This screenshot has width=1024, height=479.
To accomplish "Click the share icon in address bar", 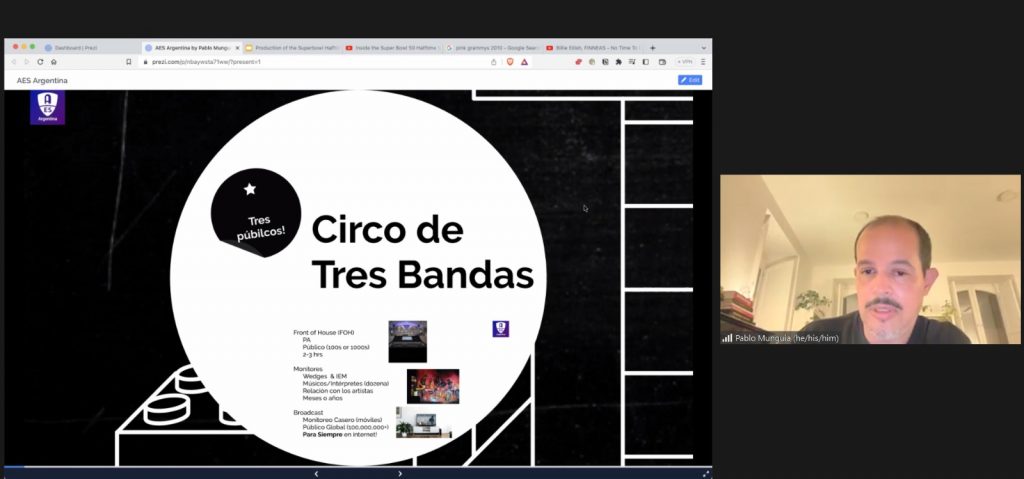I will click(494, 62).
